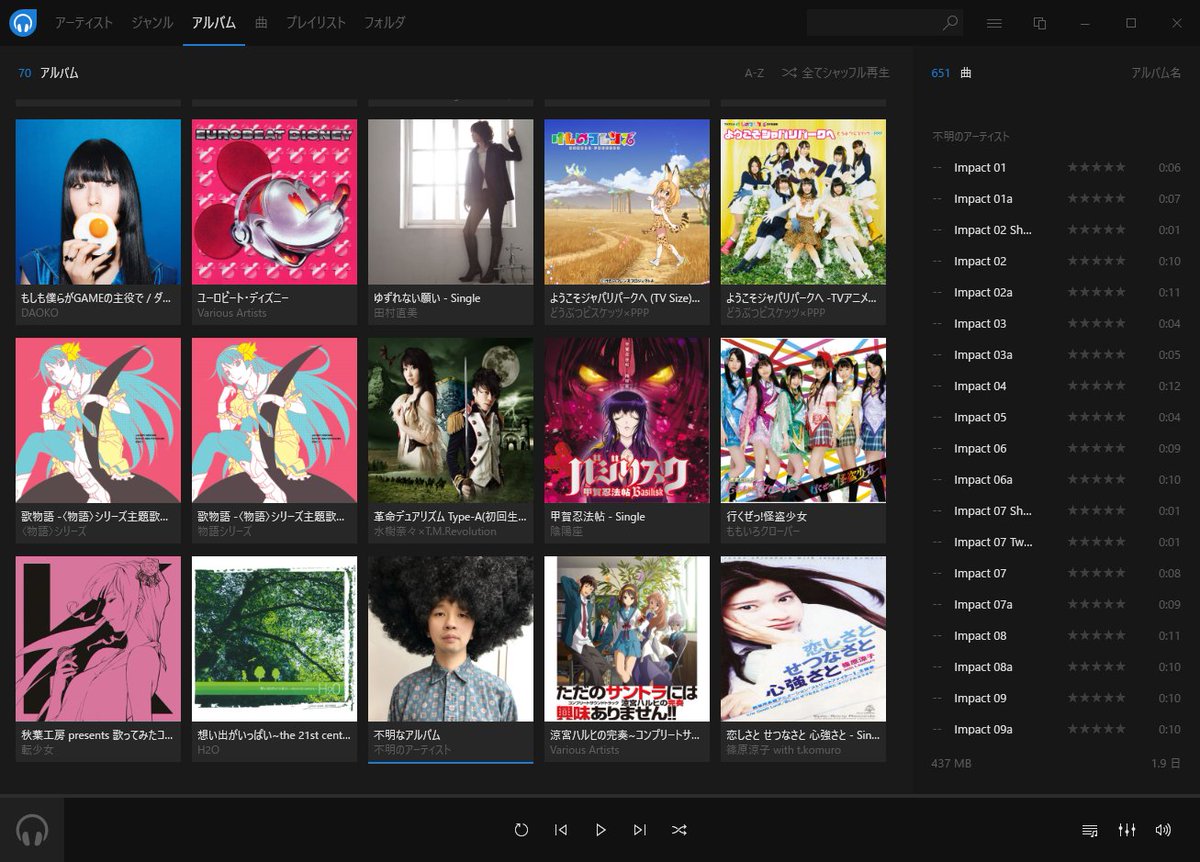Select 秋葉工房 presents album cover
The width and height of the screenshot is (1200, 862).
[98, 639]
